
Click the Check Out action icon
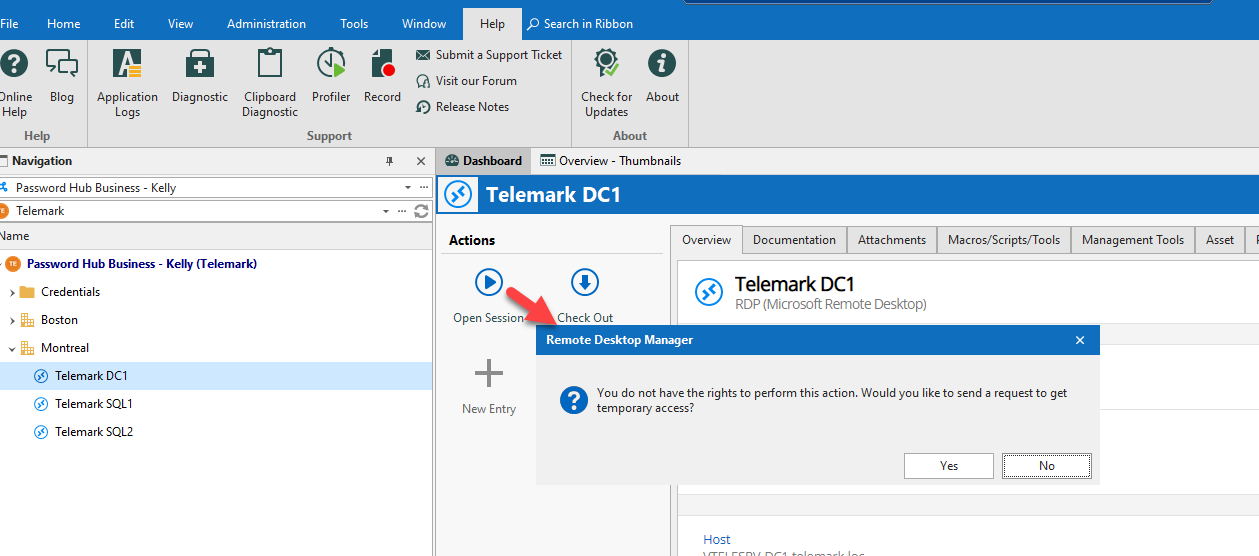coord(585,283)
